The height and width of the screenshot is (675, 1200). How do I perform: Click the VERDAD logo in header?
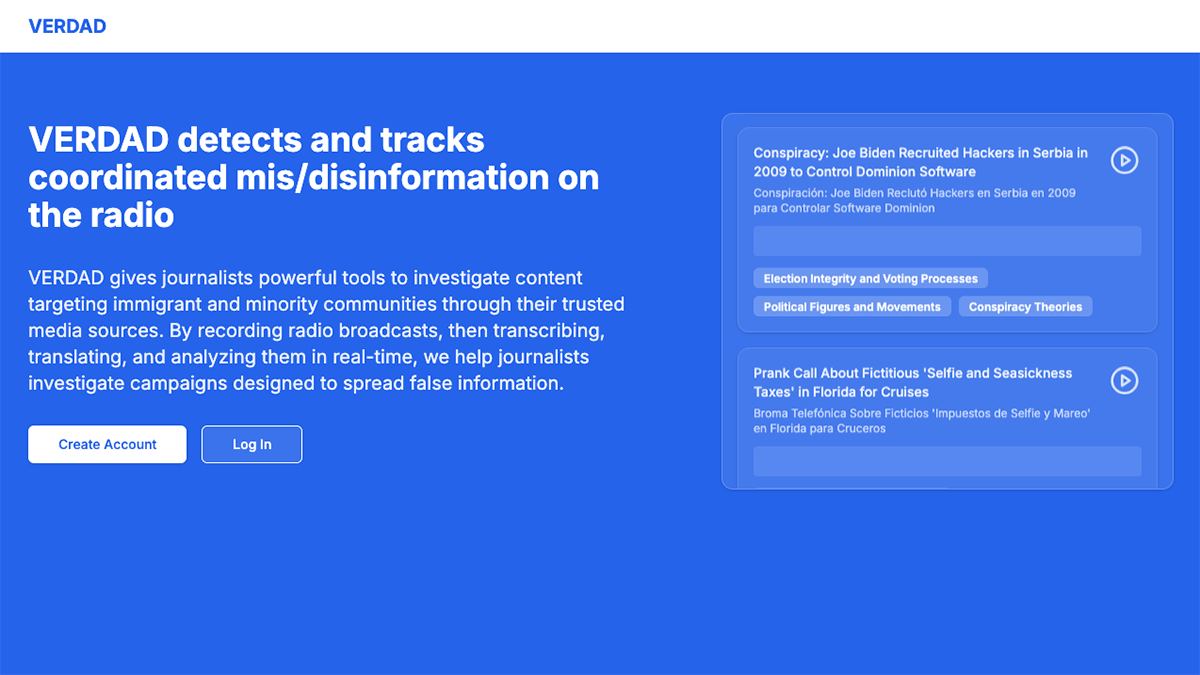point(67,27)
